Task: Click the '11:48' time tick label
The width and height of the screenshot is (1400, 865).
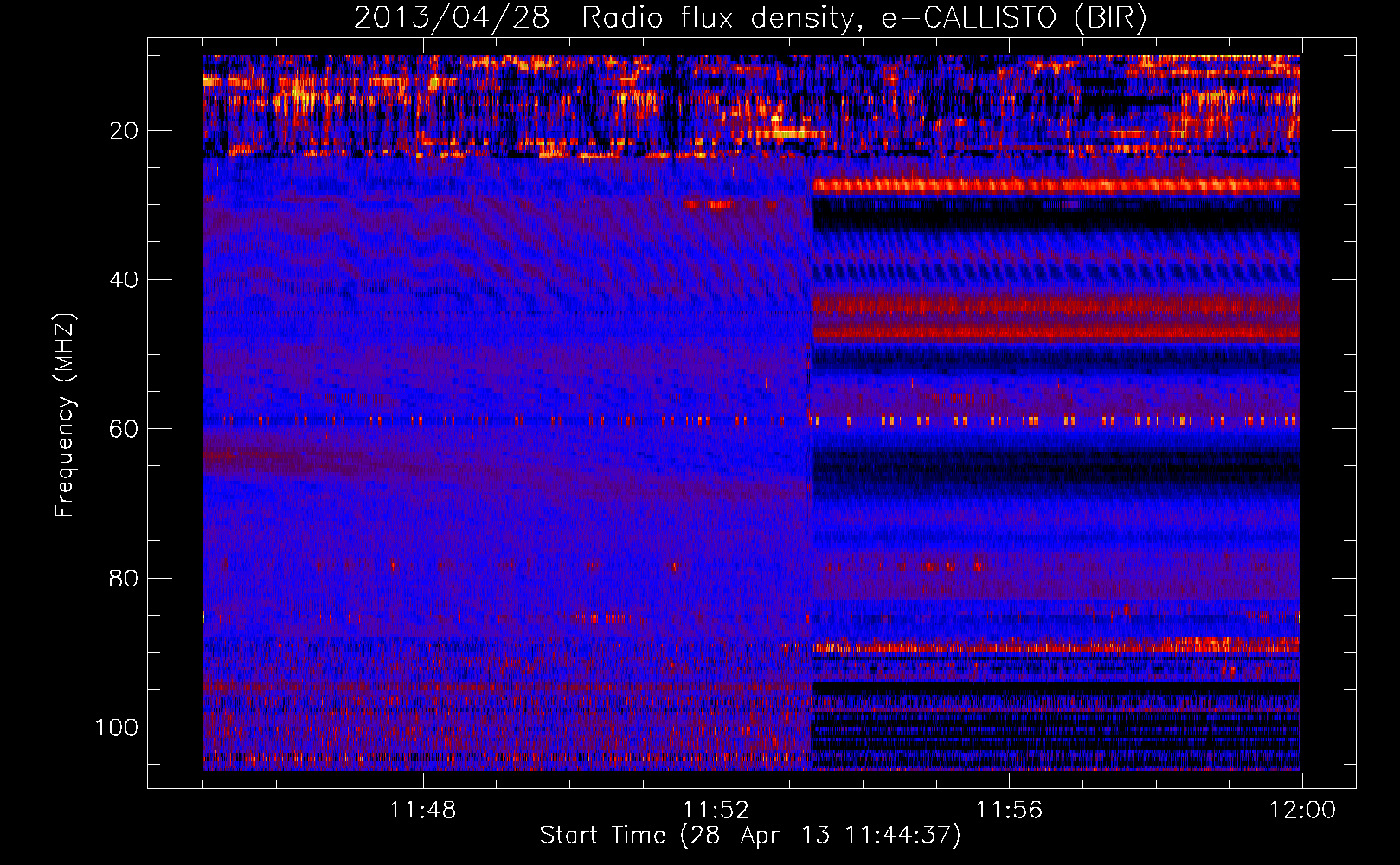Action: (x=422, y=811)
